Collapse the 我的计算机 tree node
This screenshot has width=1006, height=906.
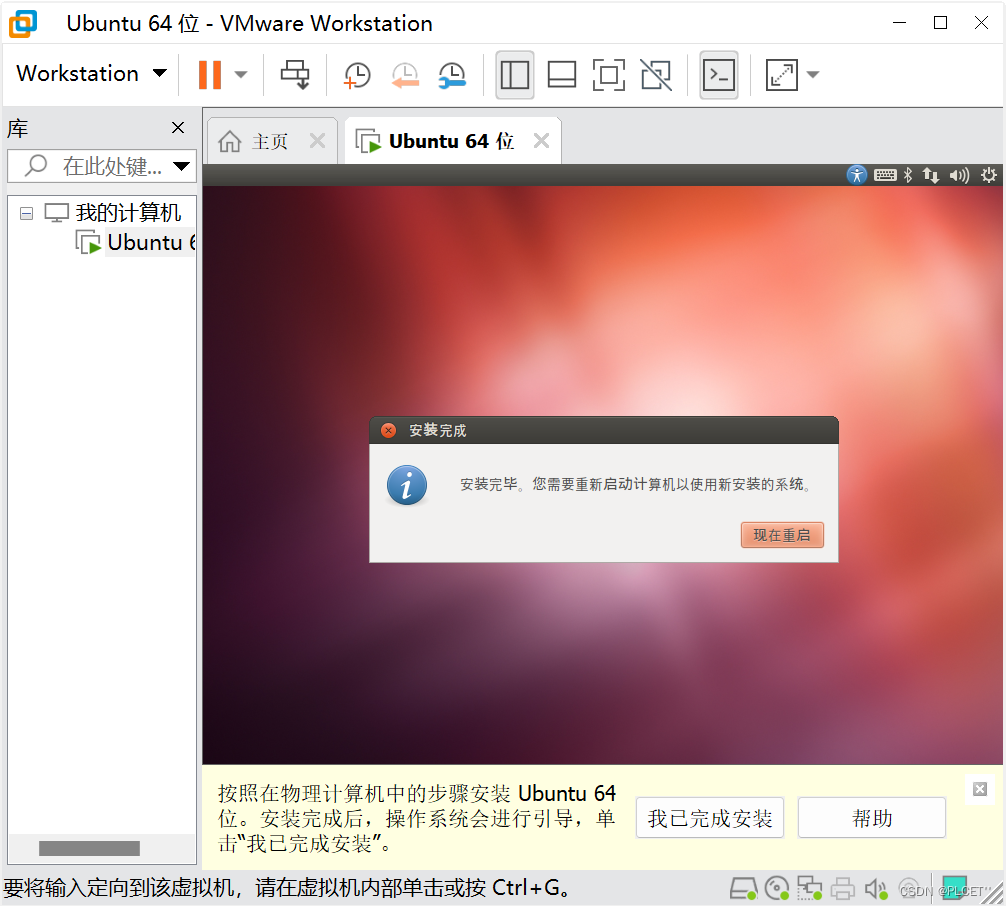26,213
